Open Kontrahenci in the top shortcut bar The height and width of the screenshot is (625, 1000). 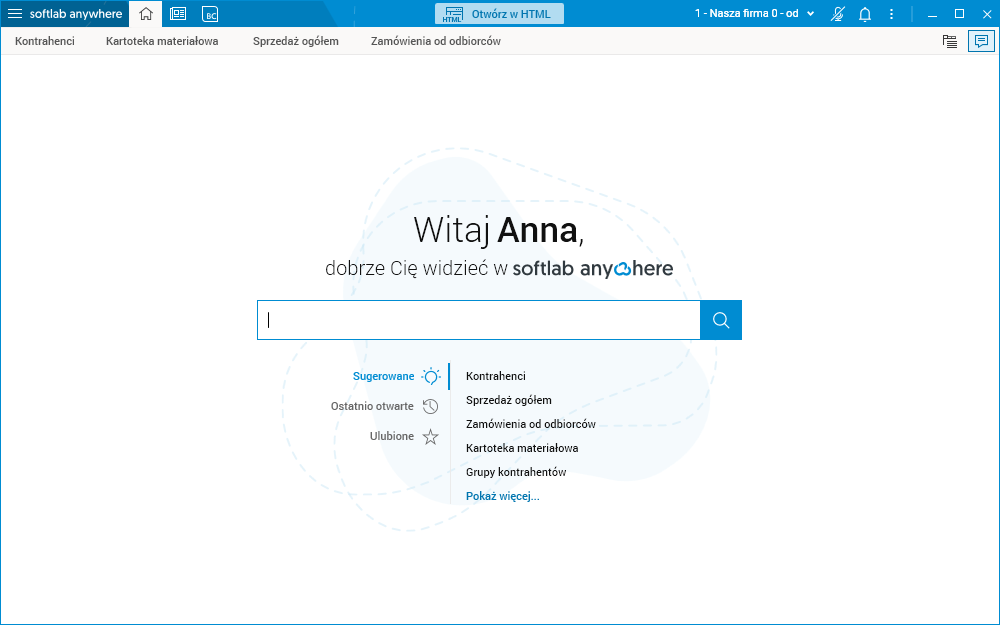pyautogui.click(x=45, y=41)
